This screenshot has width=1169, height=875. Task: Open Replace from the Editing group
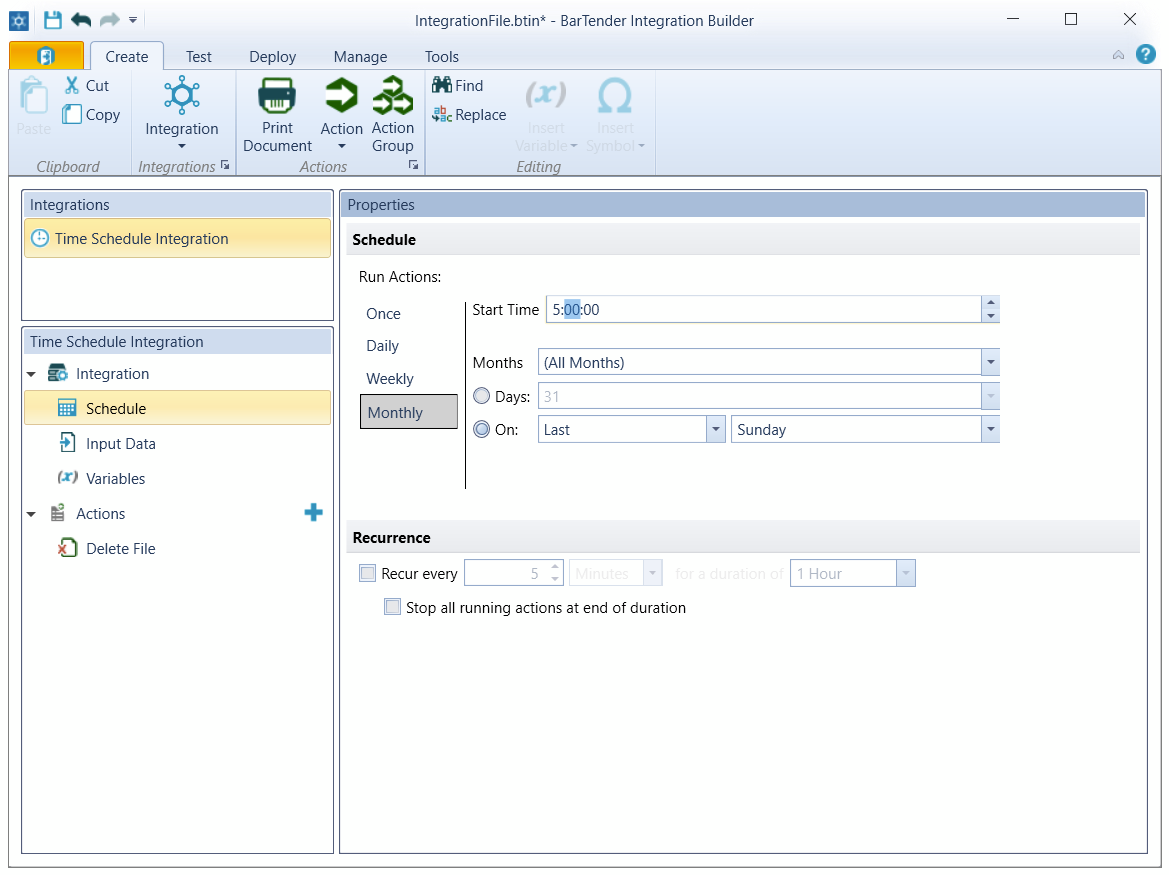[x=469, y=115]
